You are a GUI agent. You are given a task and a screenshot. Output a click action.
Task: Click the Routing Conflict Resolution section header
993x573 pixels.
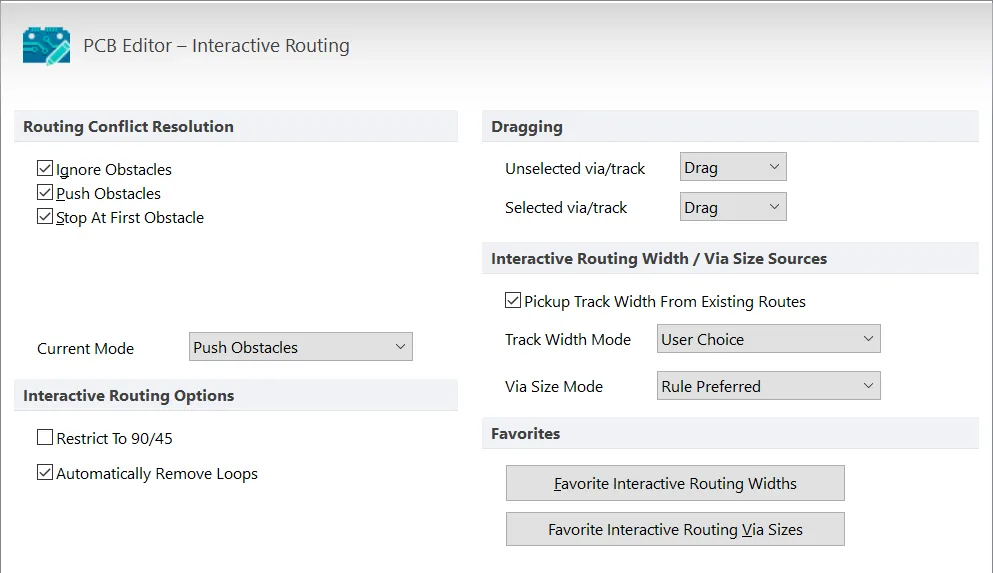point(129,127)
